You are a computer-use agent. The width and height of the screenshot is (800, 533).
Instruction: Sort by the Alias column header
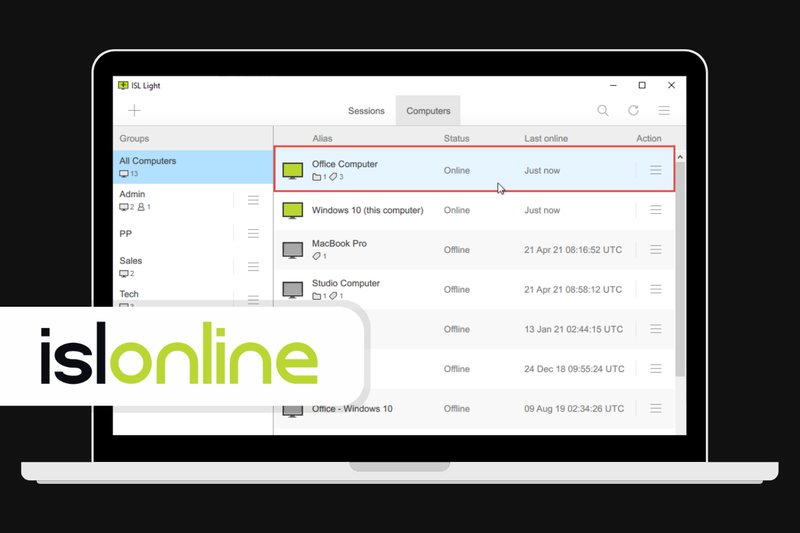tap(322, 138)
